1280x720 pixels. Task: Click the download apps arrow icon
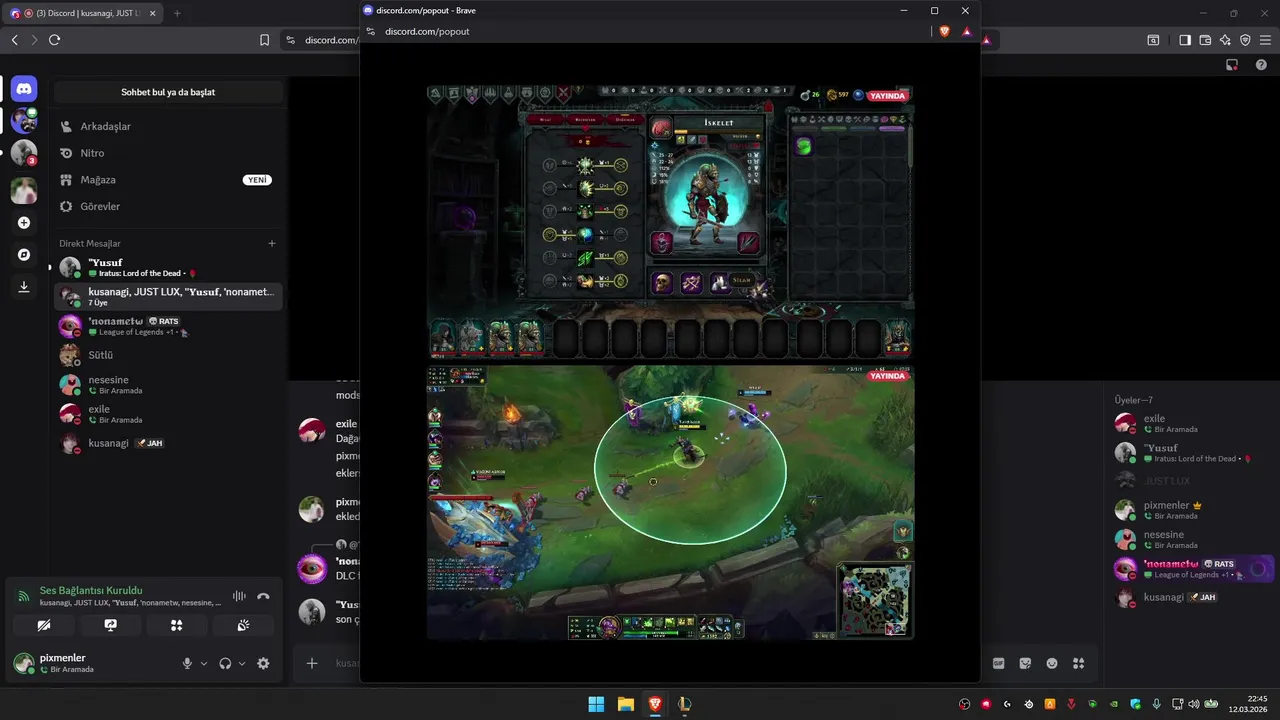pos(24,286)
